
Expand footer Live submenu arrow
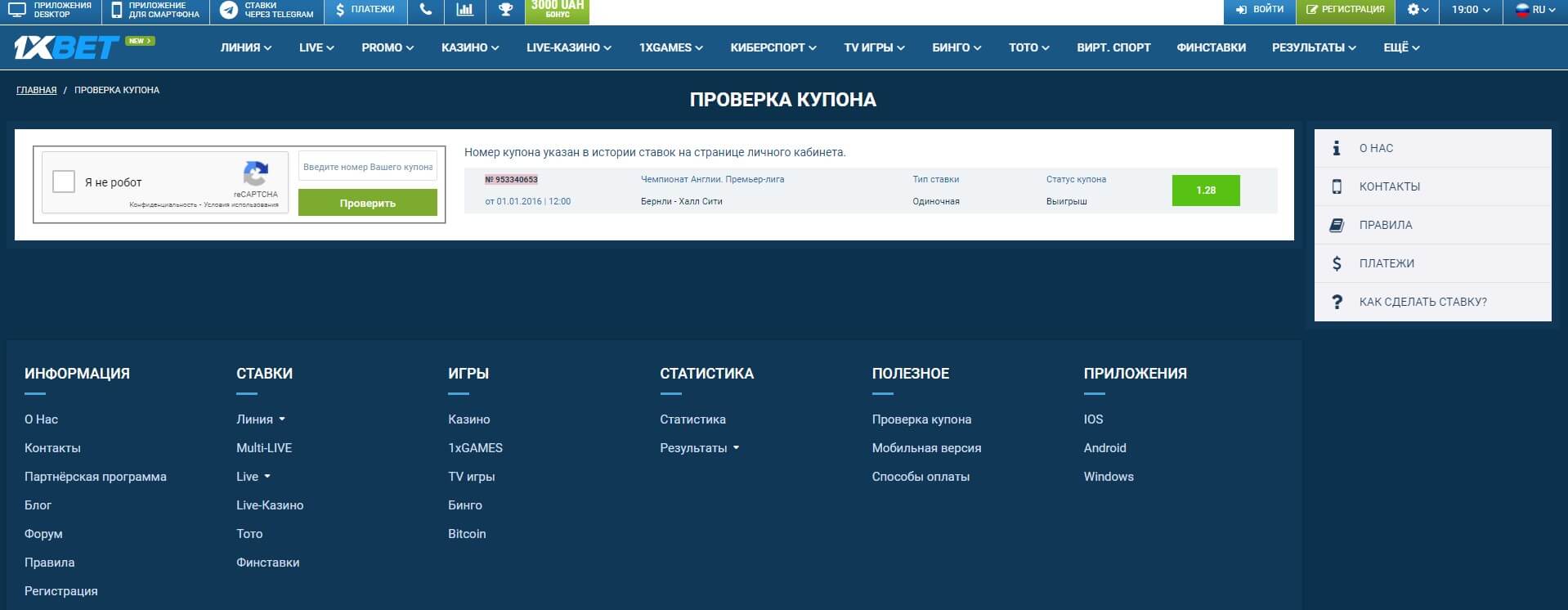pyautogui.click(x=267, y=477)
